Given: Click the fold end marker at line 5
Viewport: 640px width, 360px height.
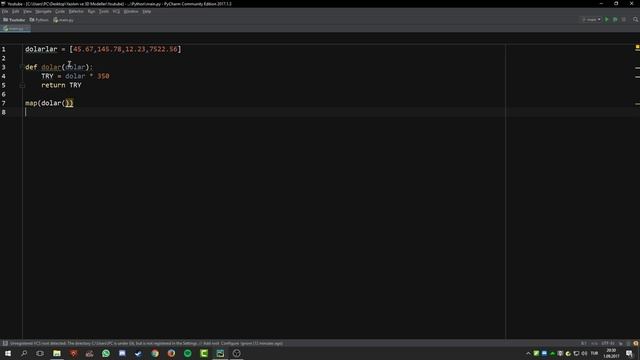Looking at the screenshot, I should coord(22,85).
